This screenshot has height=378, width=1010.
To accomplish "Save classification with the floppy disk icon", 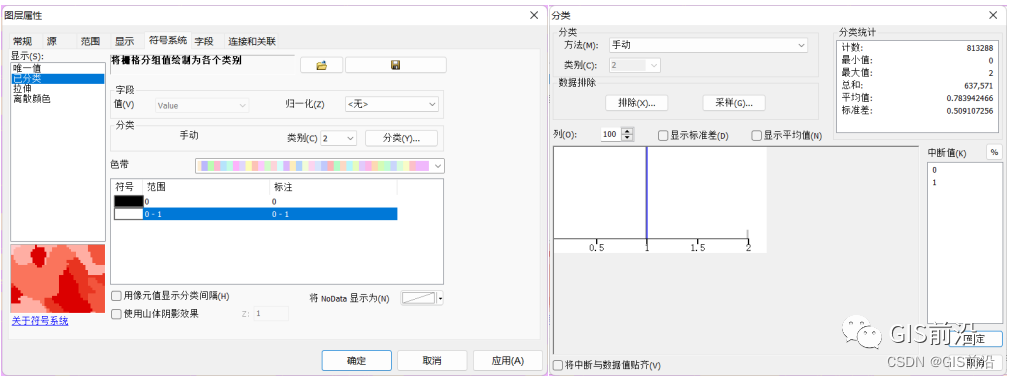I will 395,65.
